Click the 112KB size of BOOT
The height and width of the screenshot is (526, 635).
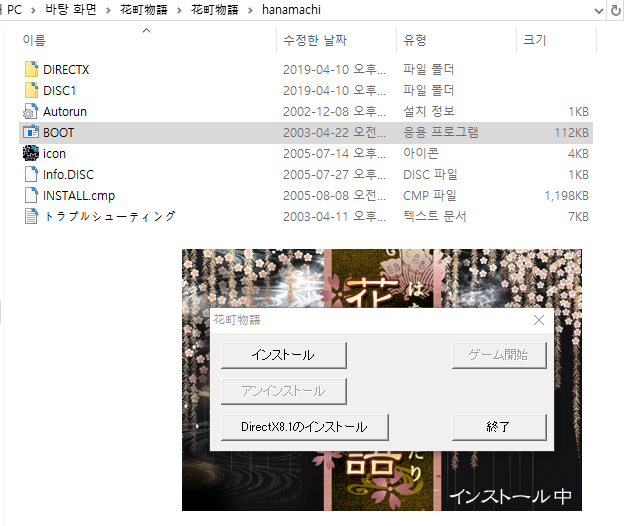point(571,133)
